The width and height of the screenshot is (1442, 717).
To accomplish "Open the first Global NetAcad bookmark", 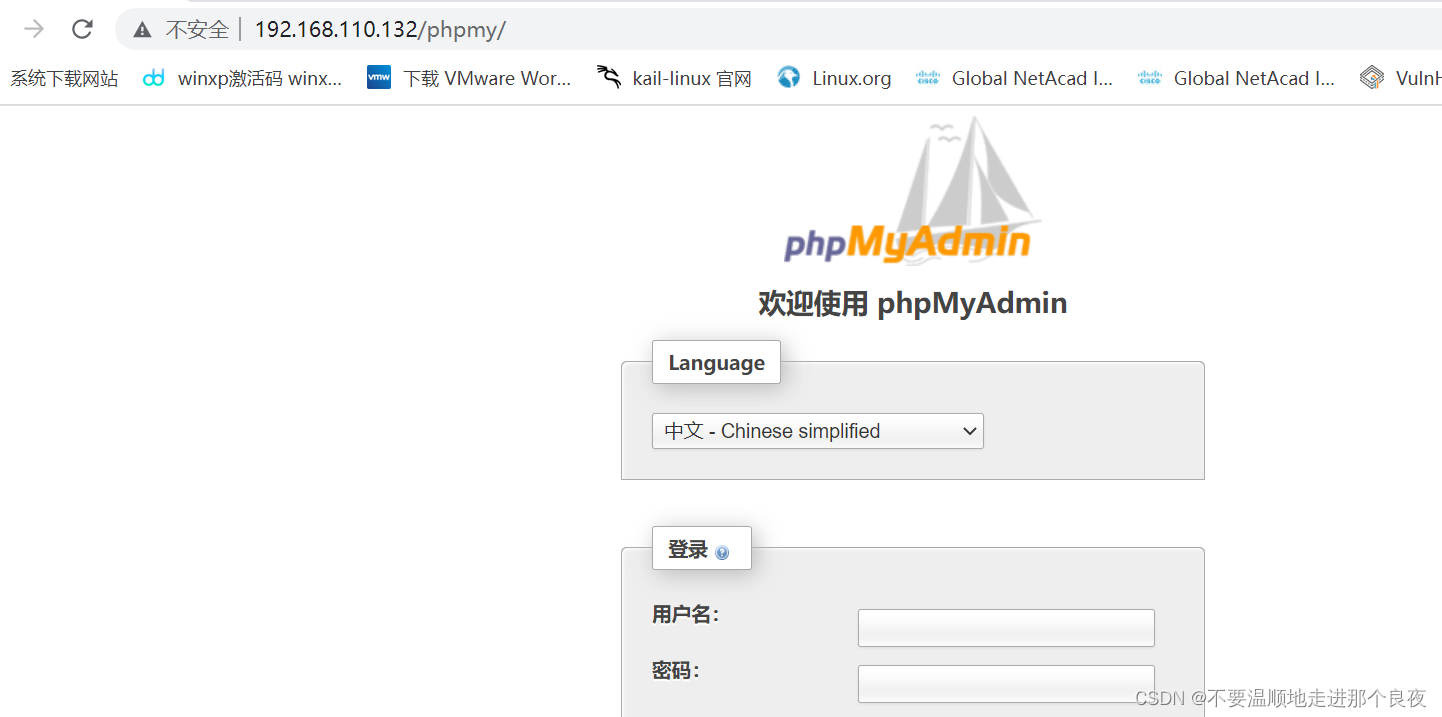I will (1014, 78).
